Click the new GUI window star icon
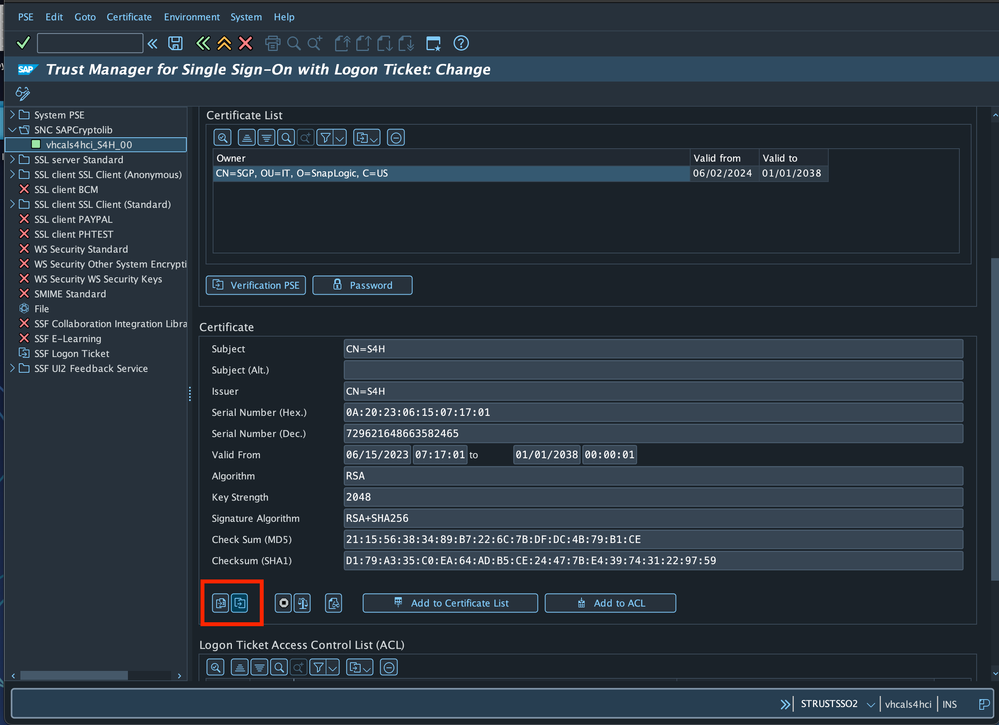 pyautogui.click(x=433, y=43)
